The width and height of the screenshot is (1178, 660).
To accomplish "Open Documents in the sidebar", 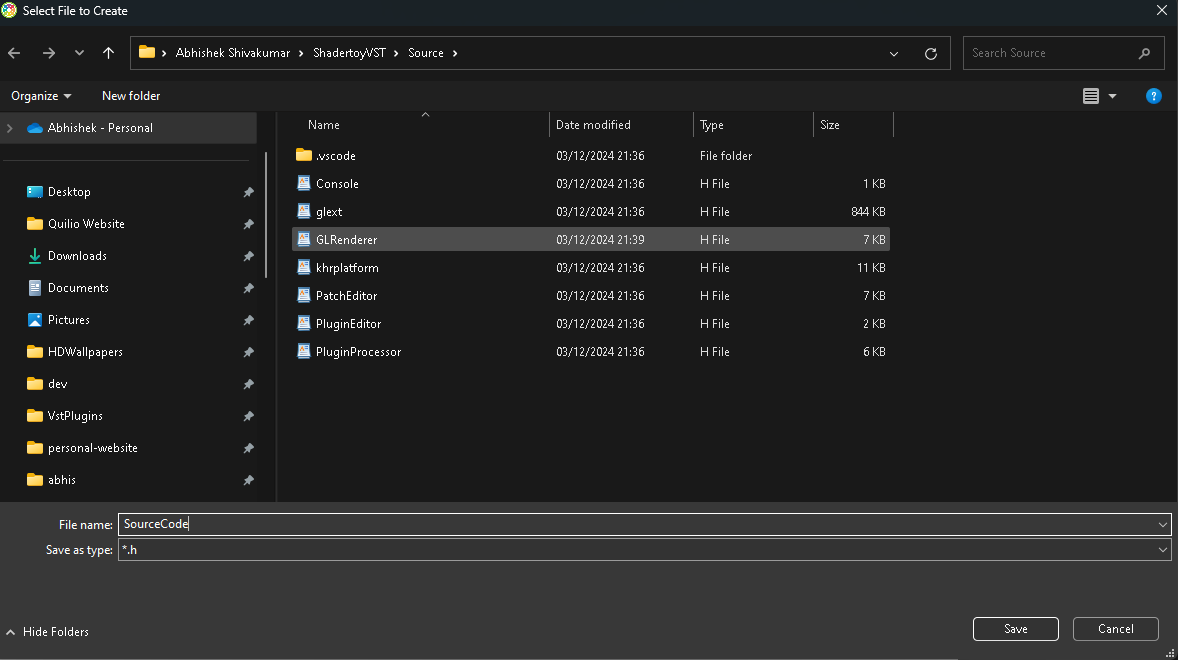I will [x=77, y=288].
